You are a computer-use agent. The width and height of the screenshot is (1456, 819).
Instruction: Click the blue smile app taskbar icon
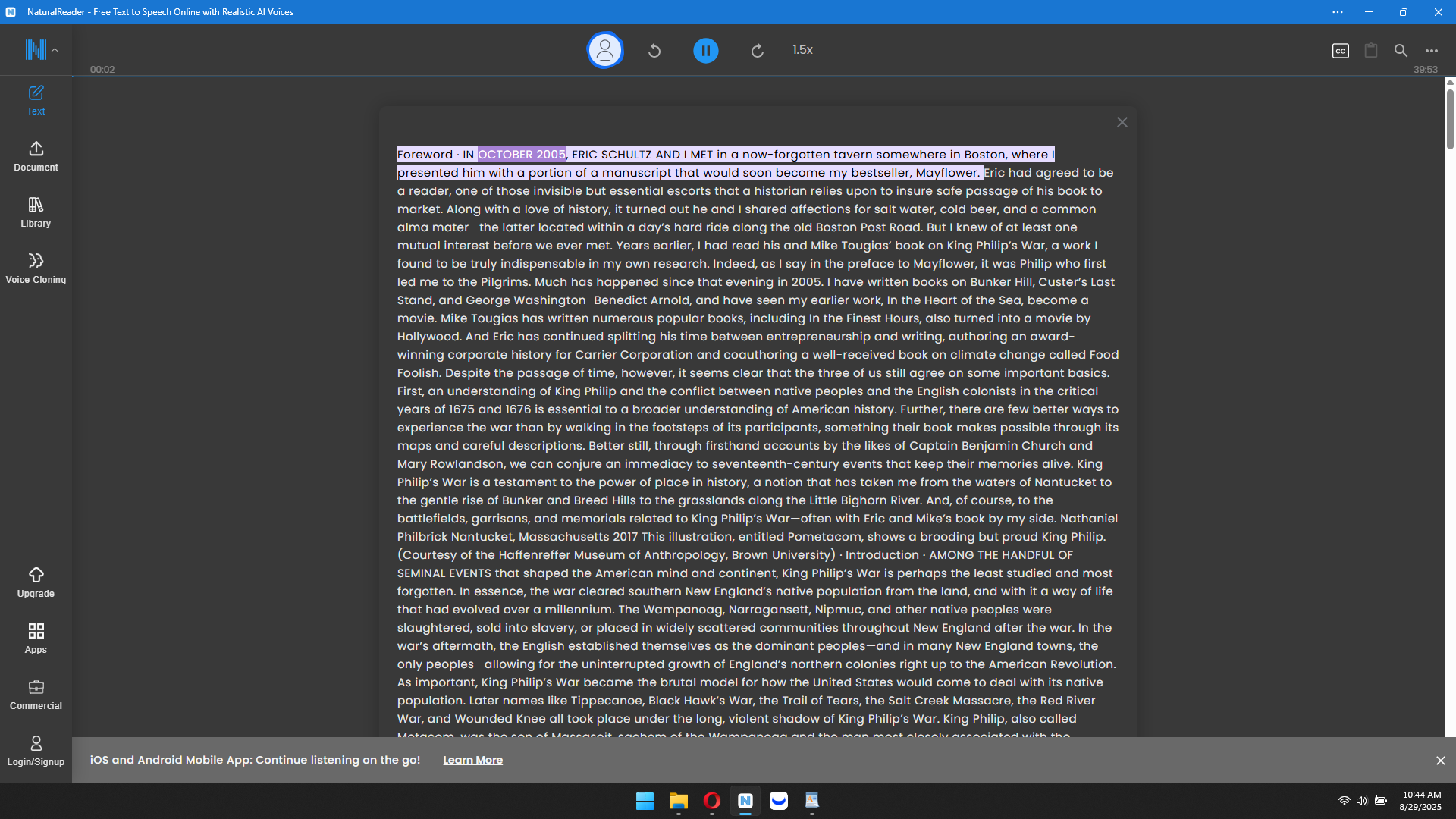coord(778,801)
